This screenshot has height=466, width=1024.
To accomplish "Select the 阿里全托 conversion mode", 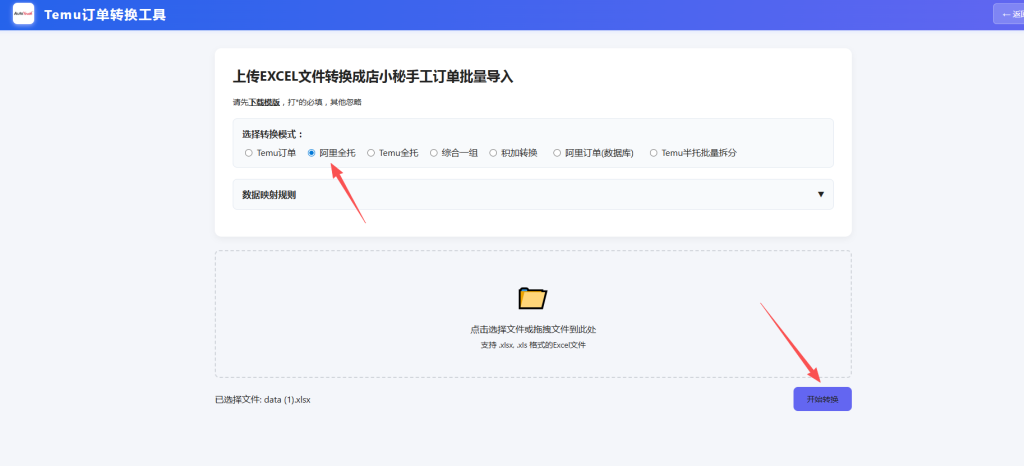I will click(312, 153).
